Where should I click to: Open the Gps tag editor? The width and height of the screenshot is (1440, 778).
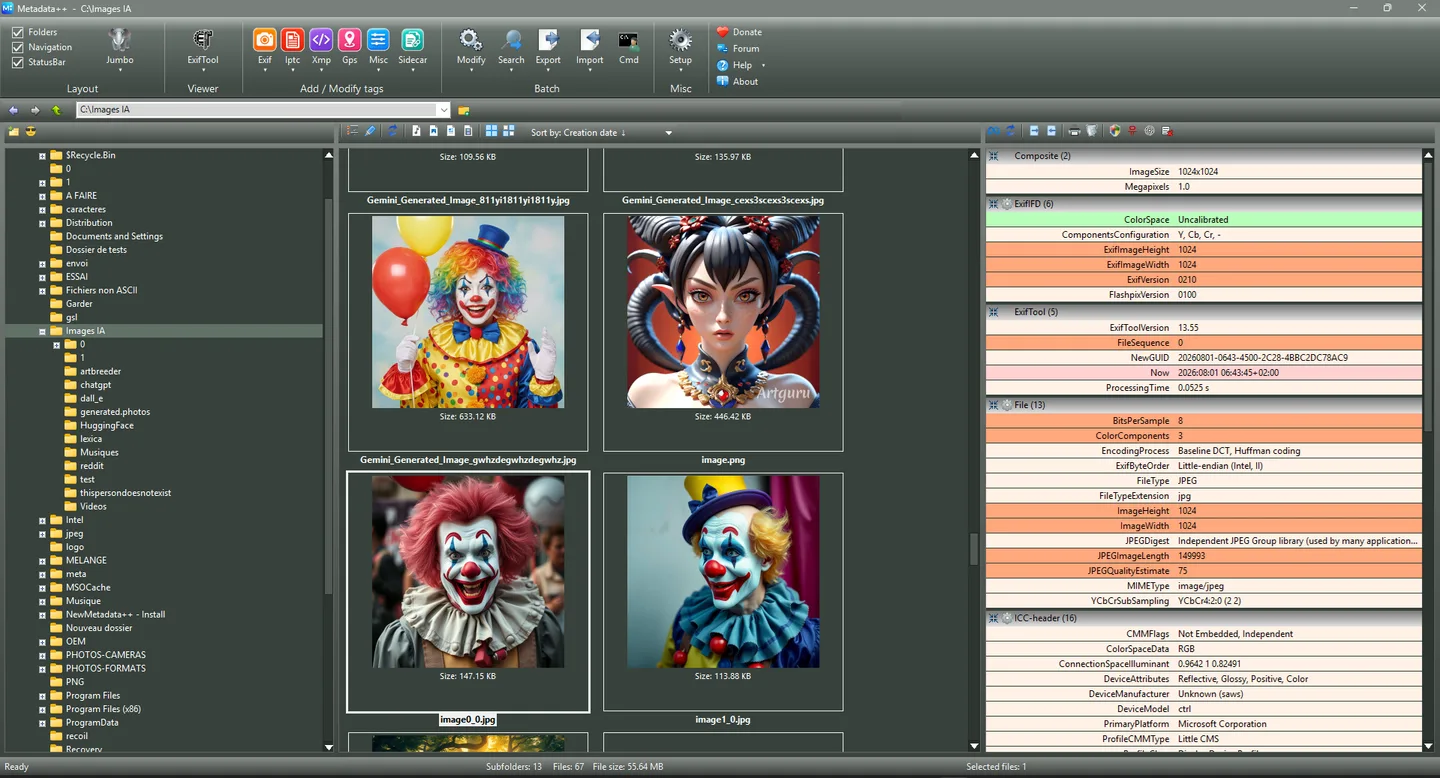[349, 46]
